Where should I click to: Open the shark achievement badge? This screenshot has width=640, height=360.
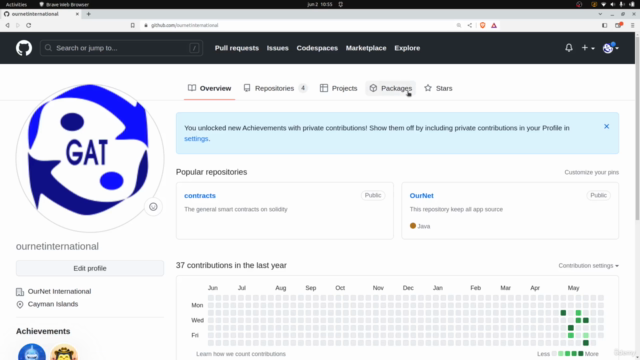pyautogui.click(x=32, y=352)
